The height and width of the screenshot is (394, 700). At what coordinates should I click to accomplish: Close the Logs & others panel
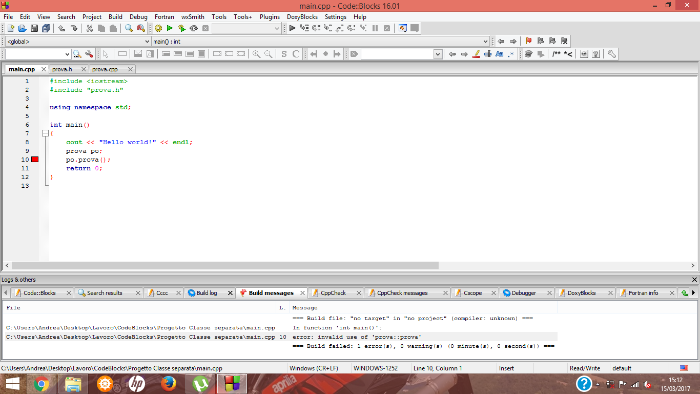click(694, 280)
